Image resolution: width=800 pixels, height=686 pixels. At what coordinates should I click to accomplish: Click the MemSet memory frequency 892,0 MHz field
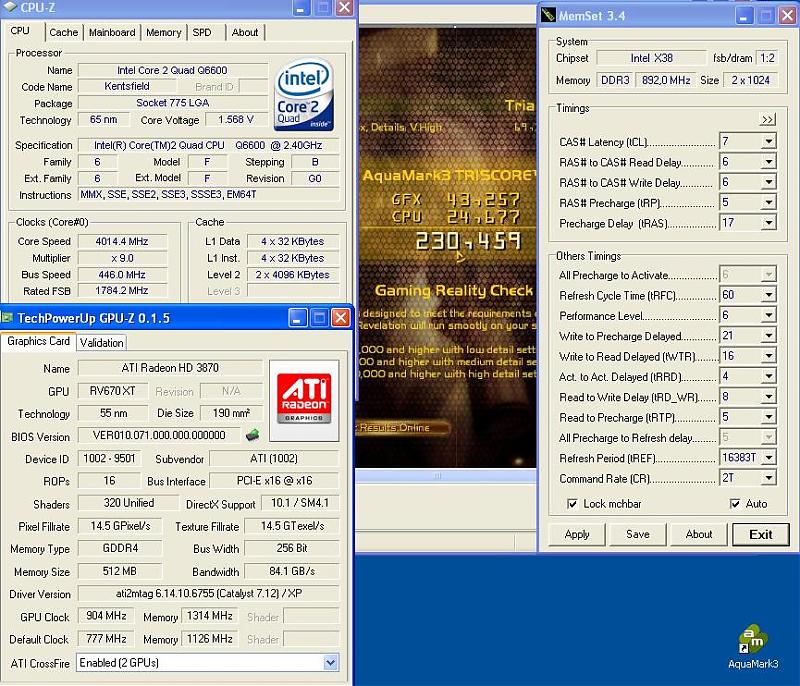click(x=666, y=80)
